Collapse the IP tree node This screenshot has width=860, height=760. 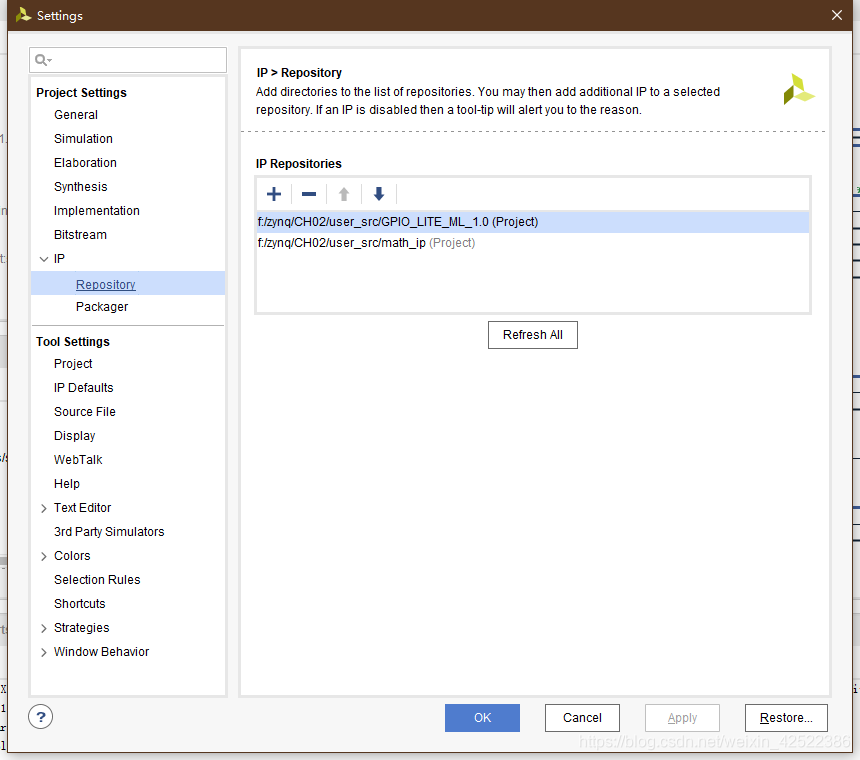pyautogui.click(x=44, y=259)
